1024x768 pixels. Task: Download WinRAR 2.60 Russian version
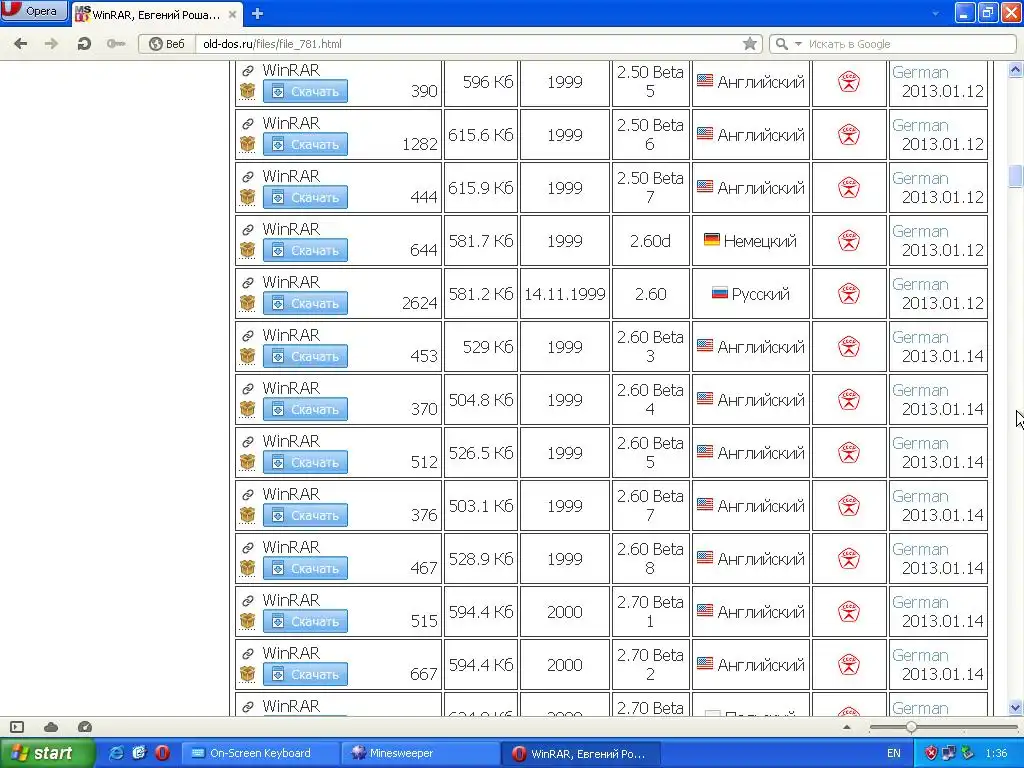click(305, 303)
